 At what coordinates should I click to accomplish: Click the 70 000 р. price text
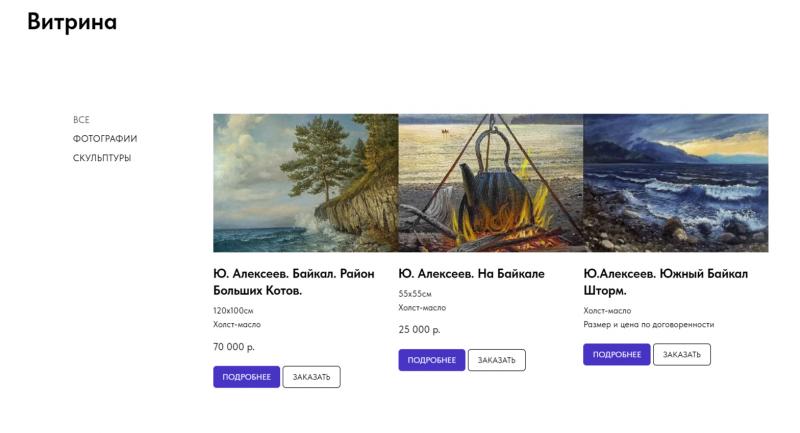coord(234,347)
